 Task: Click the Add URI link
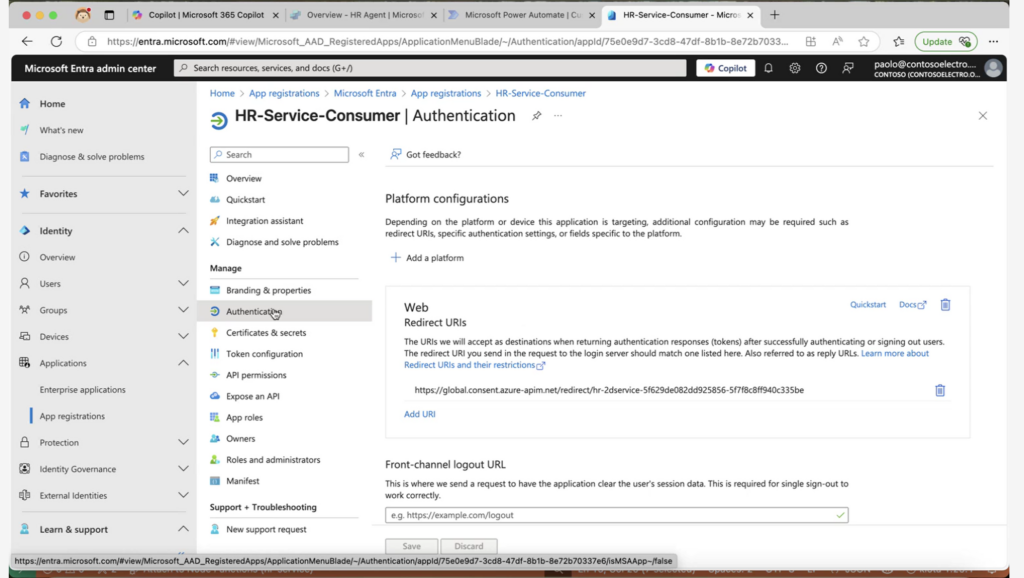coord(419,414)
